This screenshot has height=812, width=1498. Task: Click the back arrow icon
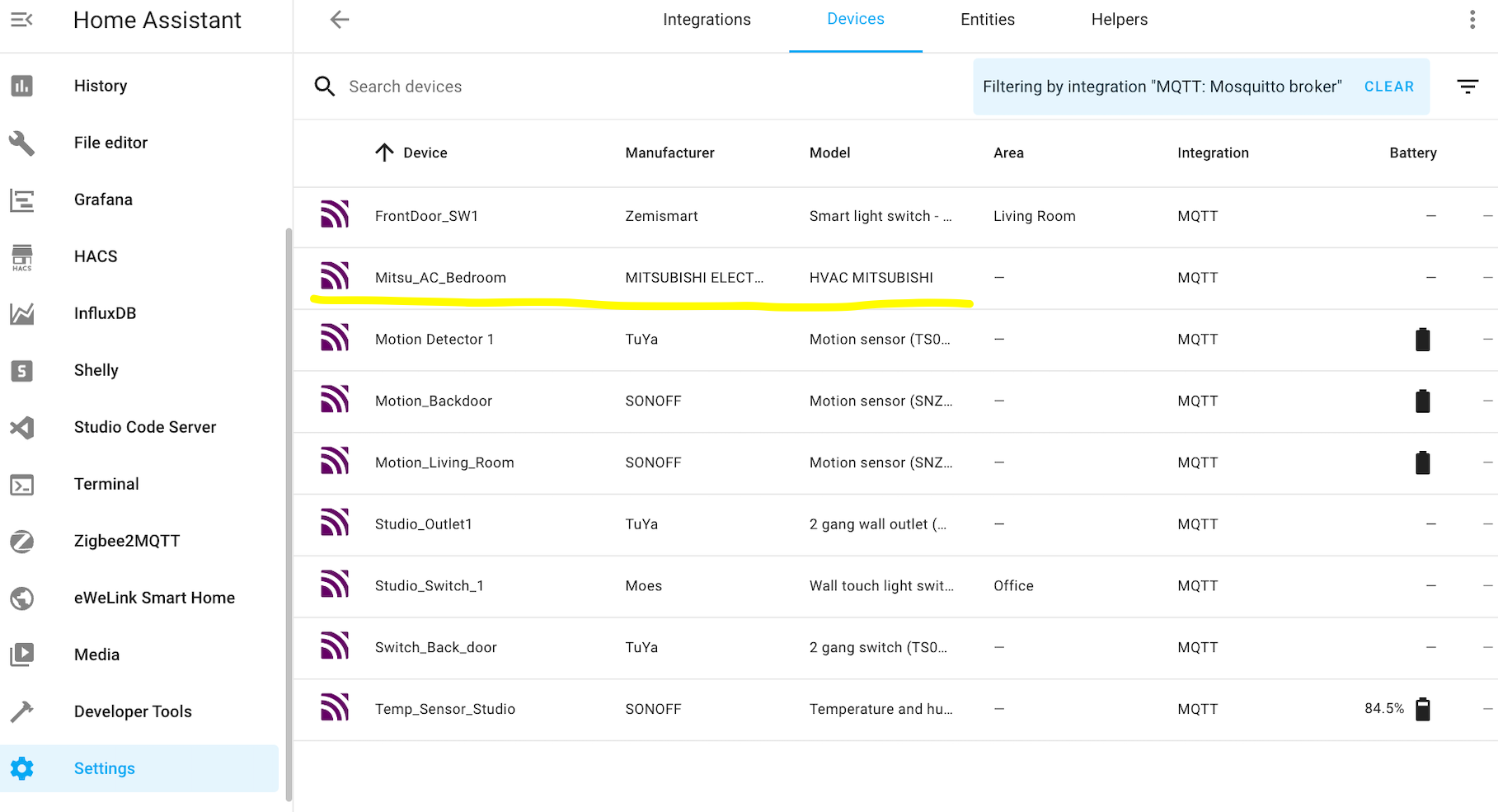click(340, 20)
